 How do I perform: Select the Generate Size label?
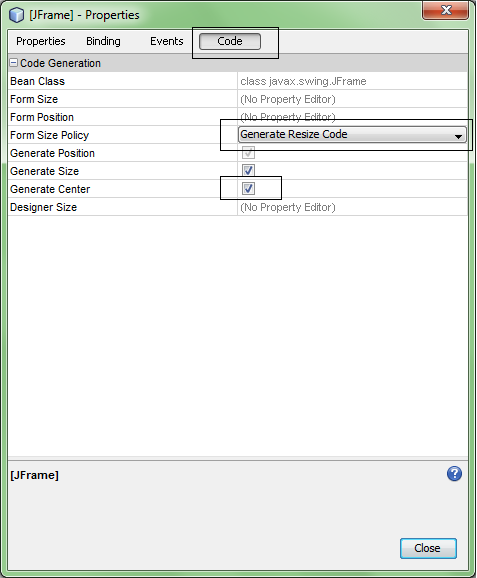[45, 171]
